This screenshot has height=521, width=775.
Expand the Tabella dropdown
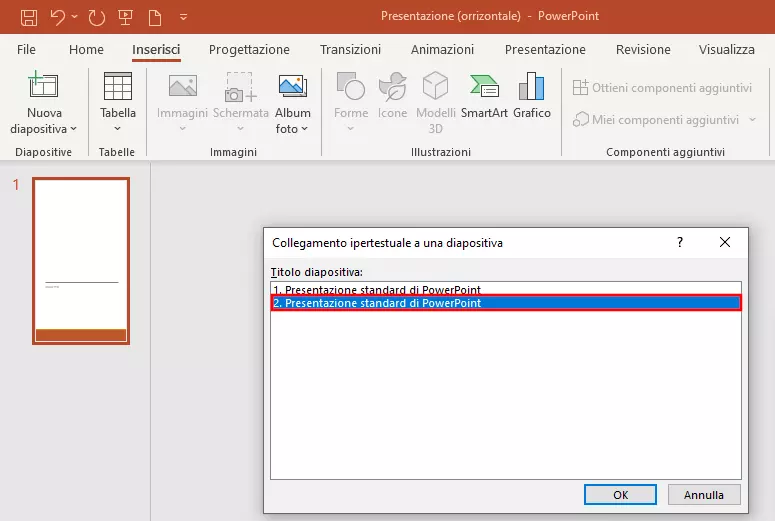pos(118,128)
